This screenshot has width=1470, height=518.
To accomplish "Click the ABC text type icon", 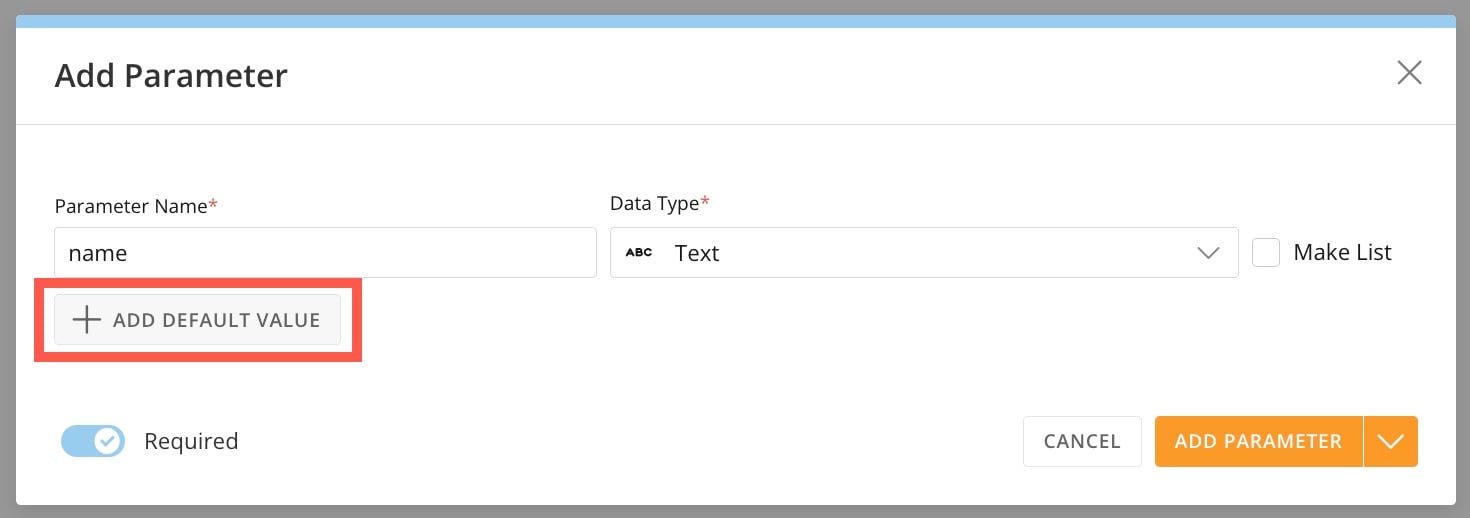I will pos(639,253).
